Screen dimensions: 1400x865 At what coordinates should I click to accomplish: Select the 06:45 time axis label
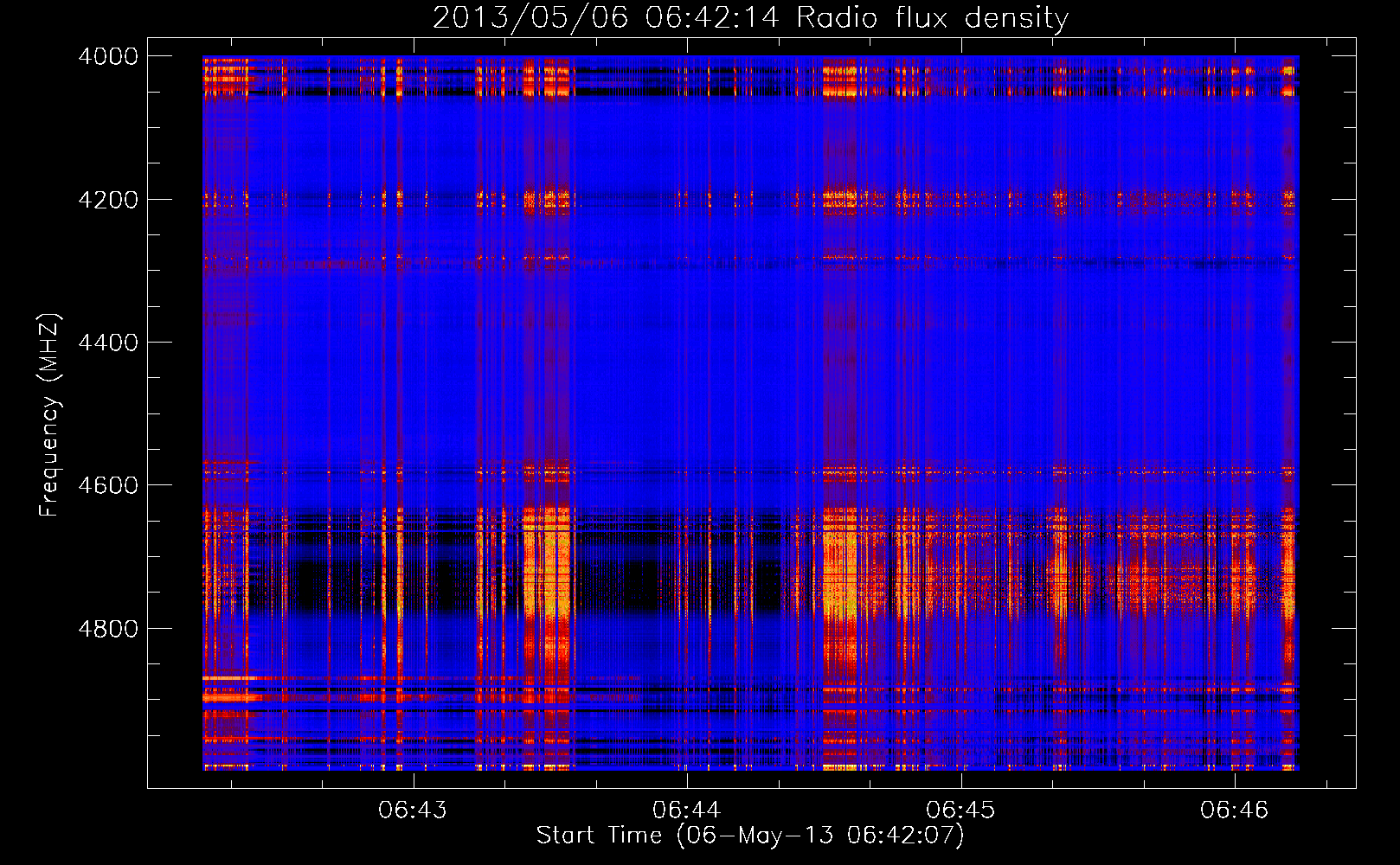[960, 810]
